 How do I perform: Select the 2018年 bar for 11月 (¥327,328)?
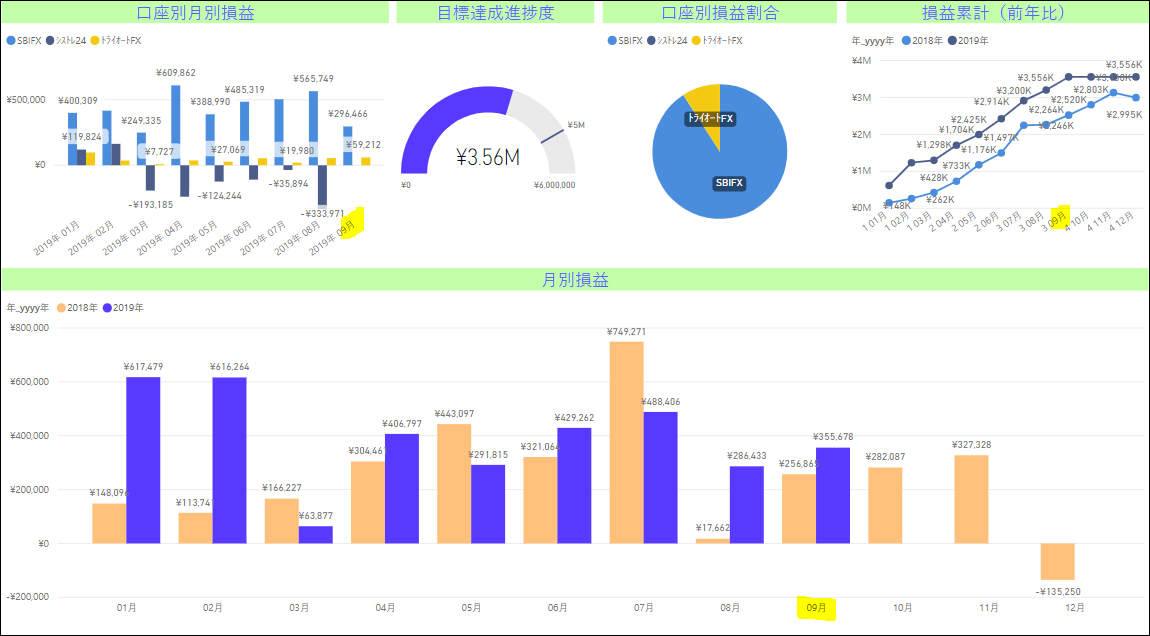tap(971, 500)
